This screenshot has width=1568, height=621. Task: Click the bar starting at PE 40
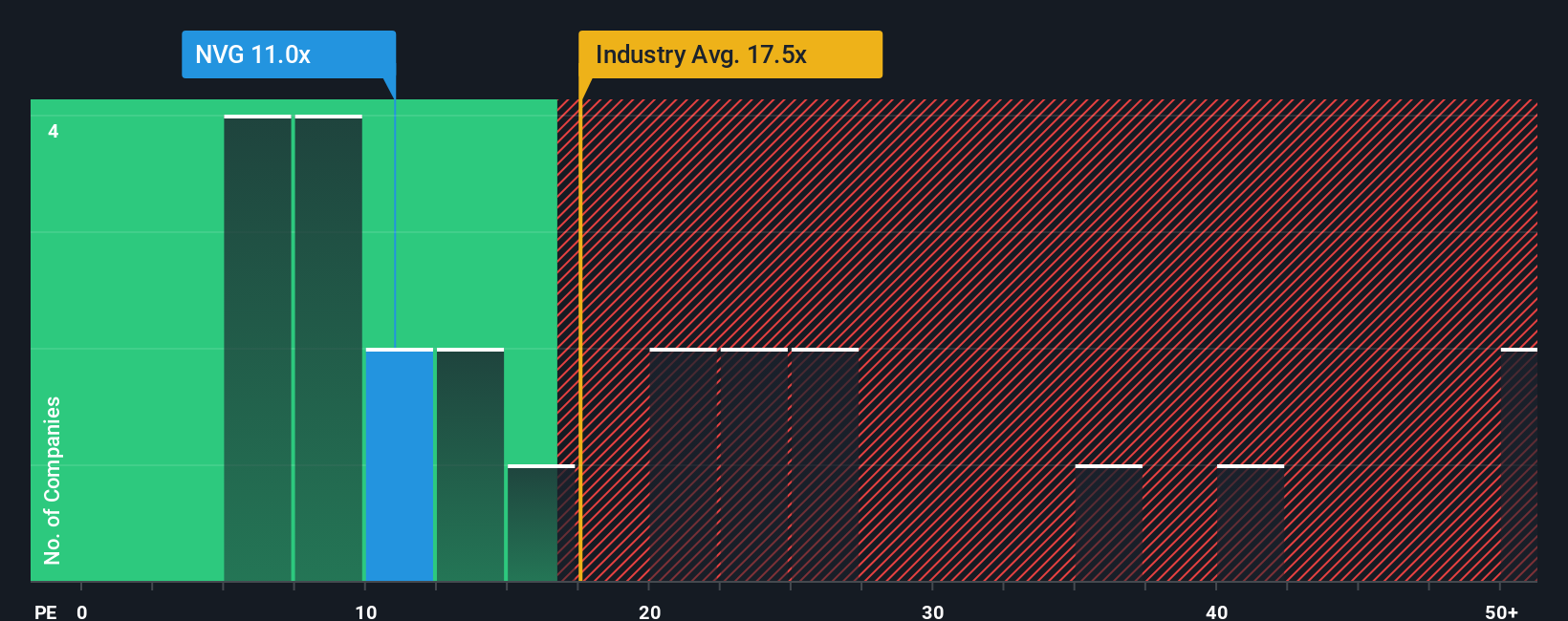(1251, 524)
